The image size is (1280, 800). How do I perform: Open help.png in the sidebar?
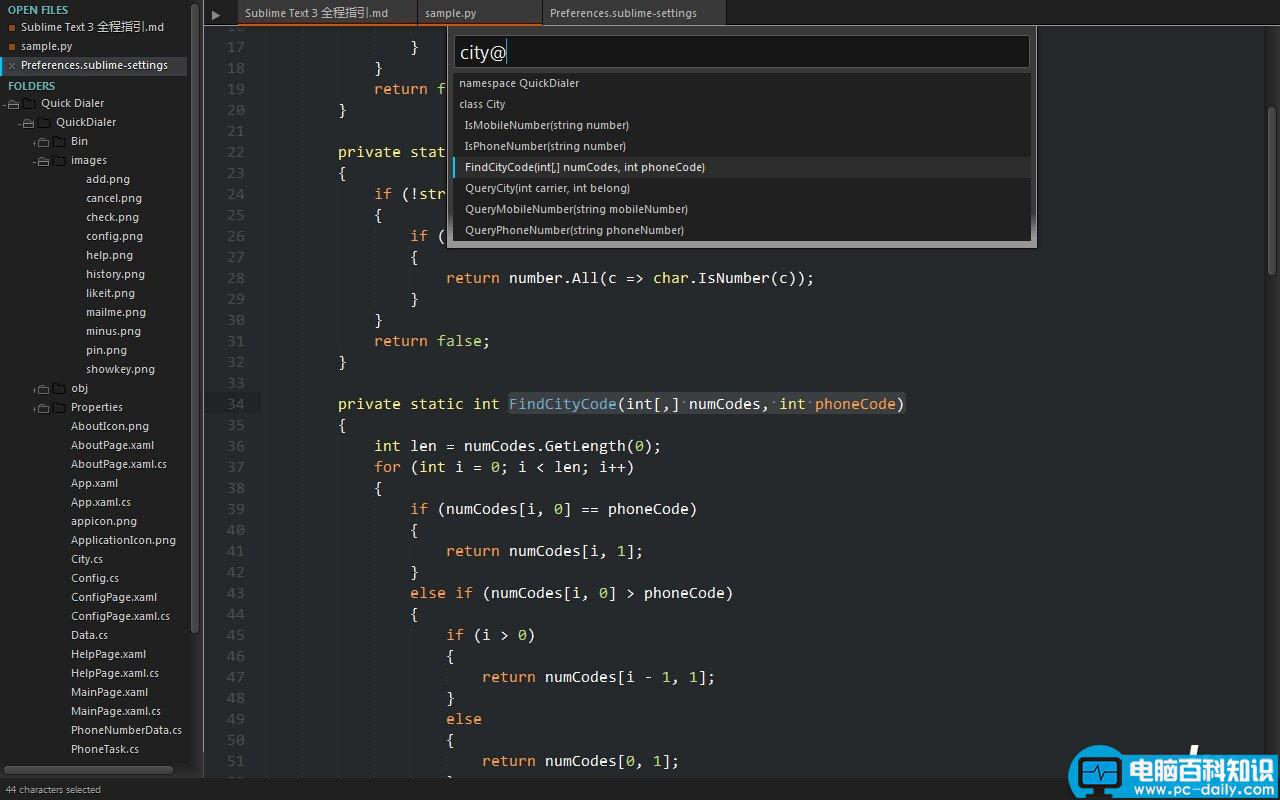pos(109,256)
